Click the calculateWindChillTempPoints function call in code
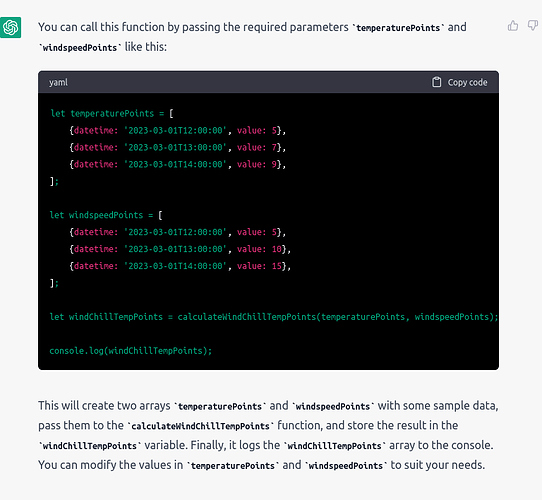Image resolution: width=542 pixels, height=500 pixels. click(337, 317)
